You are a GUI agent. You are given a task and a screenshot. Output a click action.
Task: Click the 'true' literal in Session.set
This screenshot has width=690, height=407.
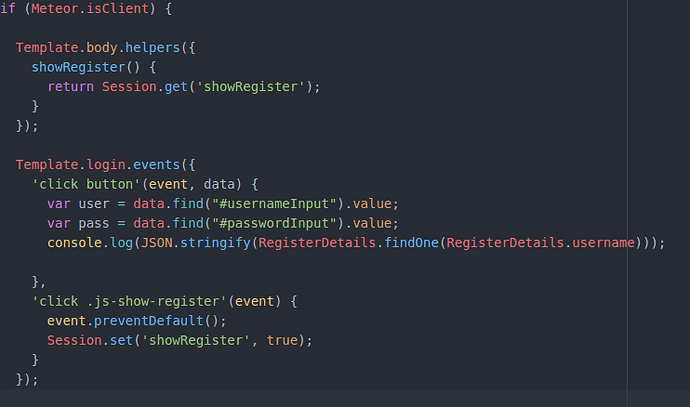point(282,341)
